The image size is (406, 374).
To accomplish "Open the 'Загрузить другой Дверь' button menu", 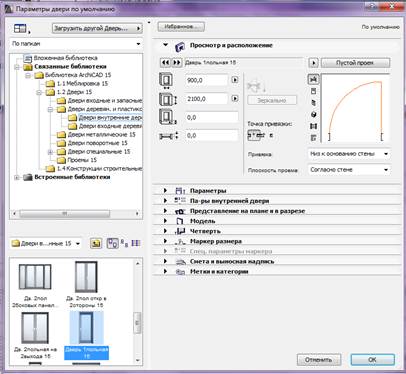I will tap(97, 29).
